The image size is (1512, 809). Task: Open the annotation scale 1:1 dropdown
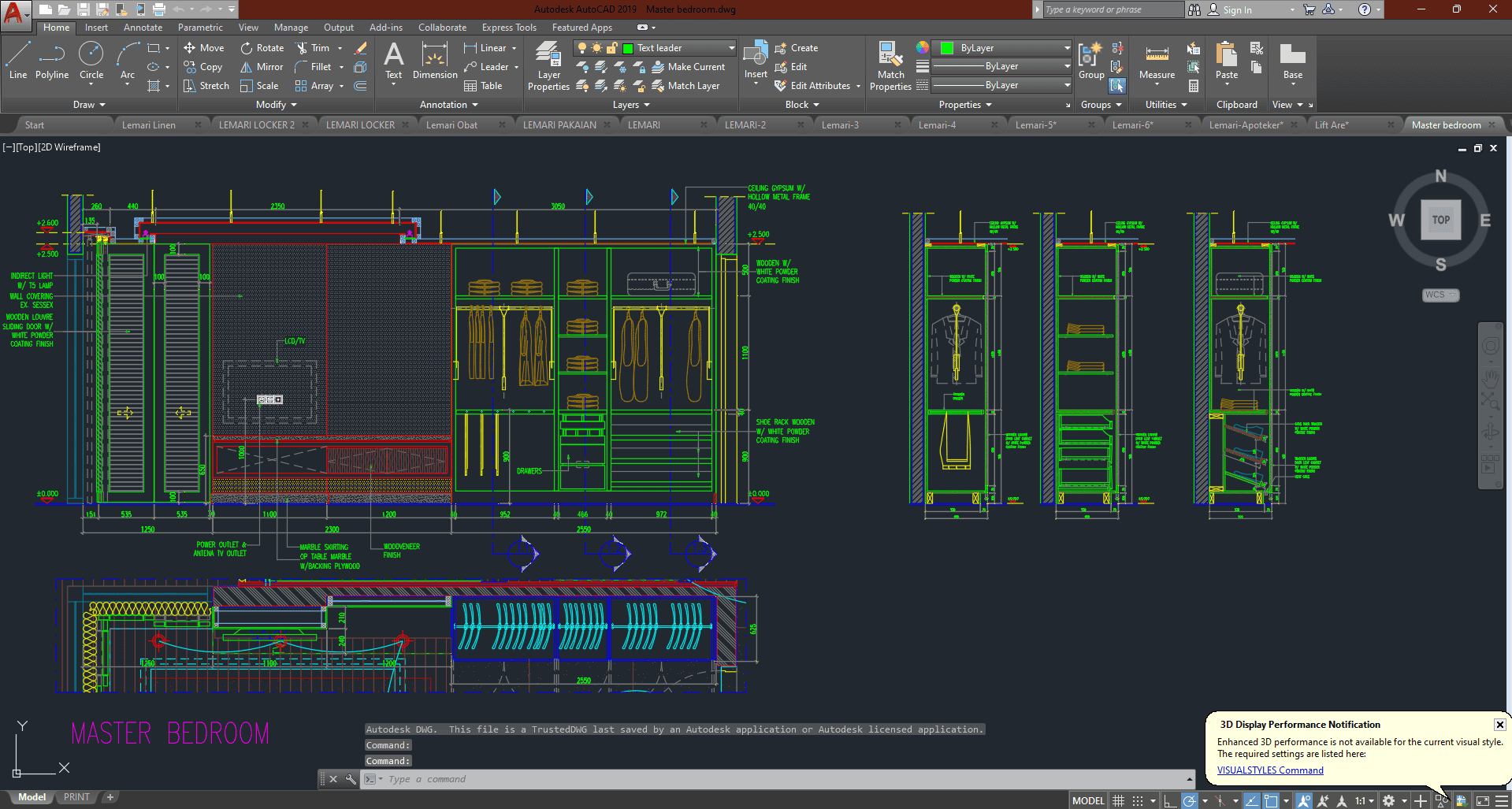point(1364,801)
